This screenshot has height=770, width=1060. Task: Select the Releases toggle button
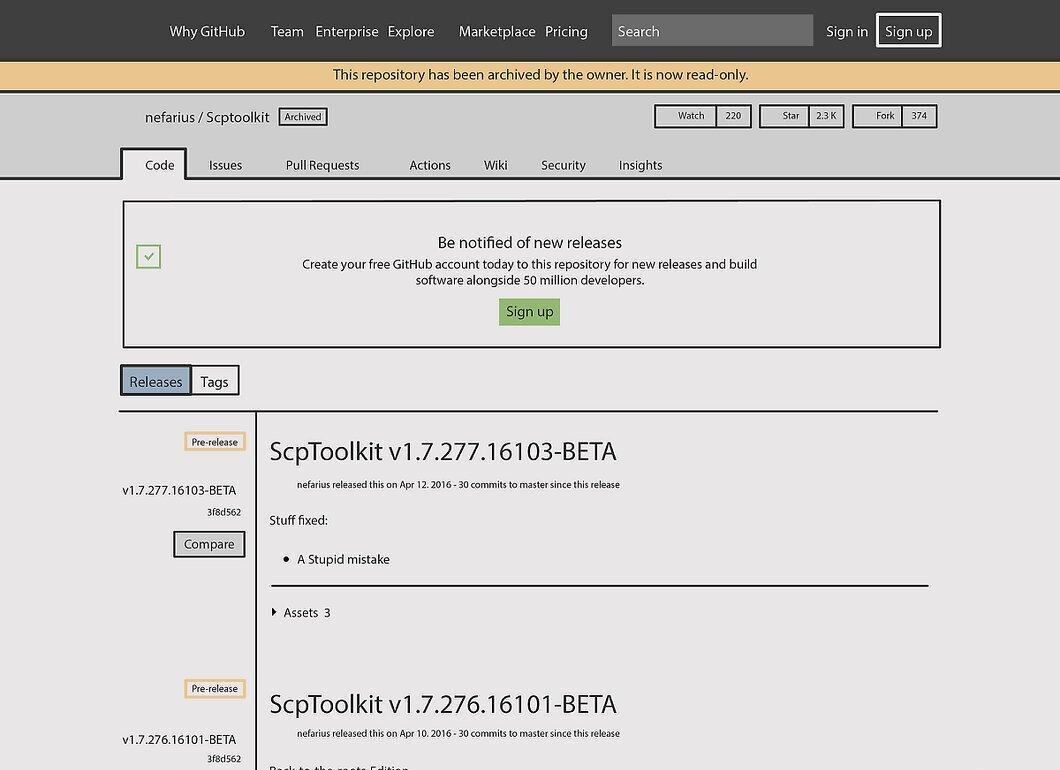[x=155, y=381]
